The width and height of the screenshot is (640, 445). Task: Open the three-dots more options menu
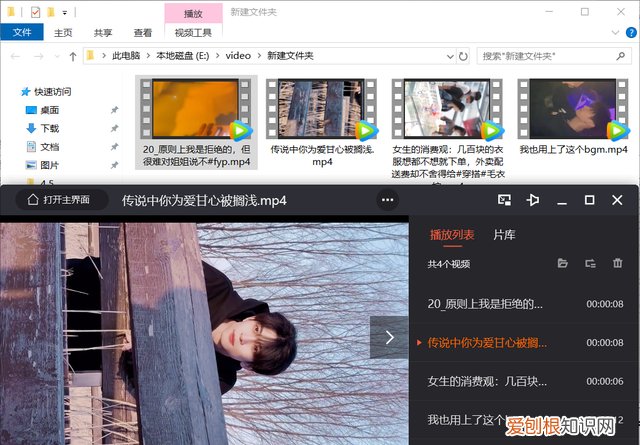387,200
